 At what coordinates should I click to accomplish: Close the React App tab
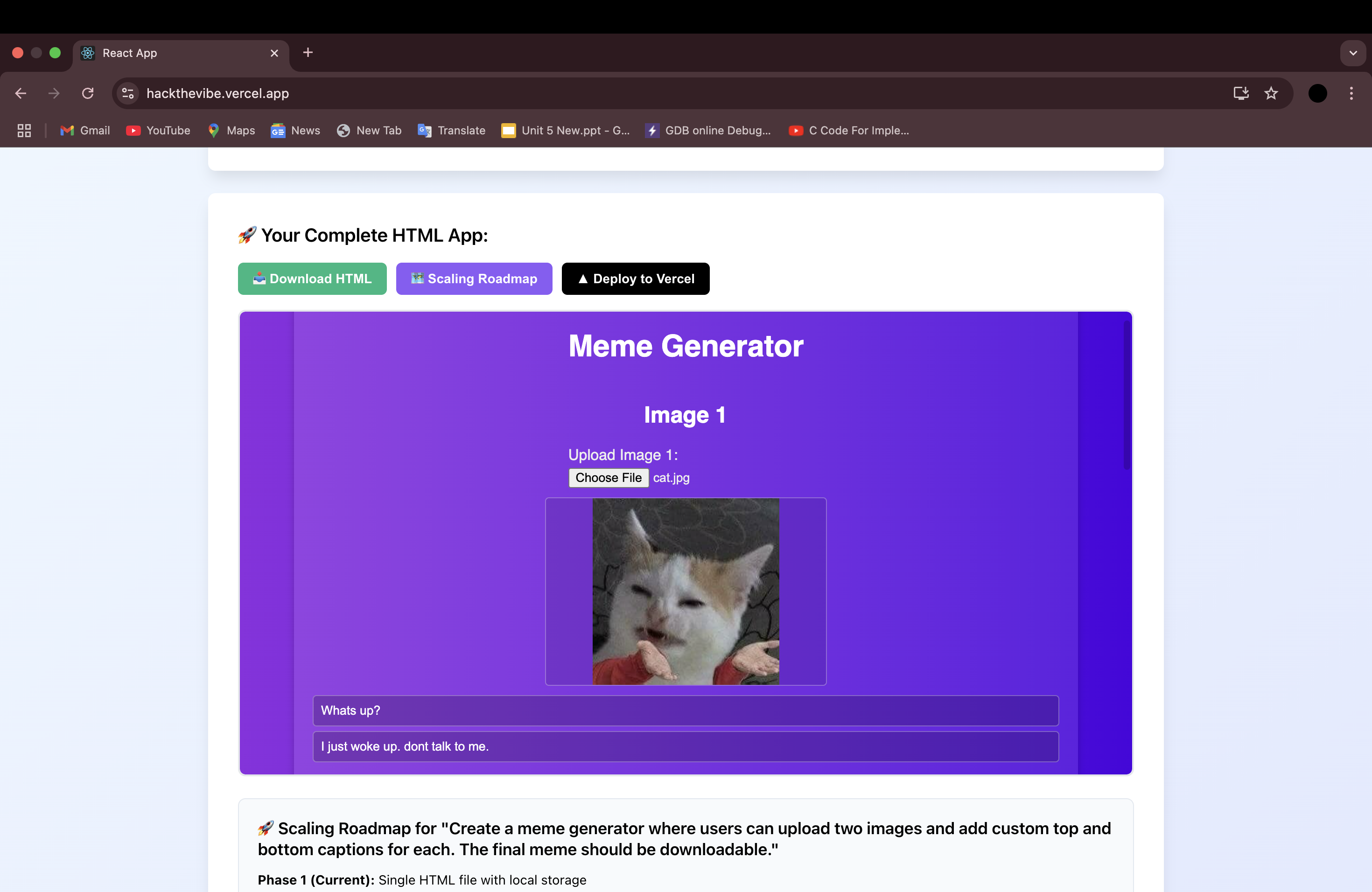pos(274,53)
